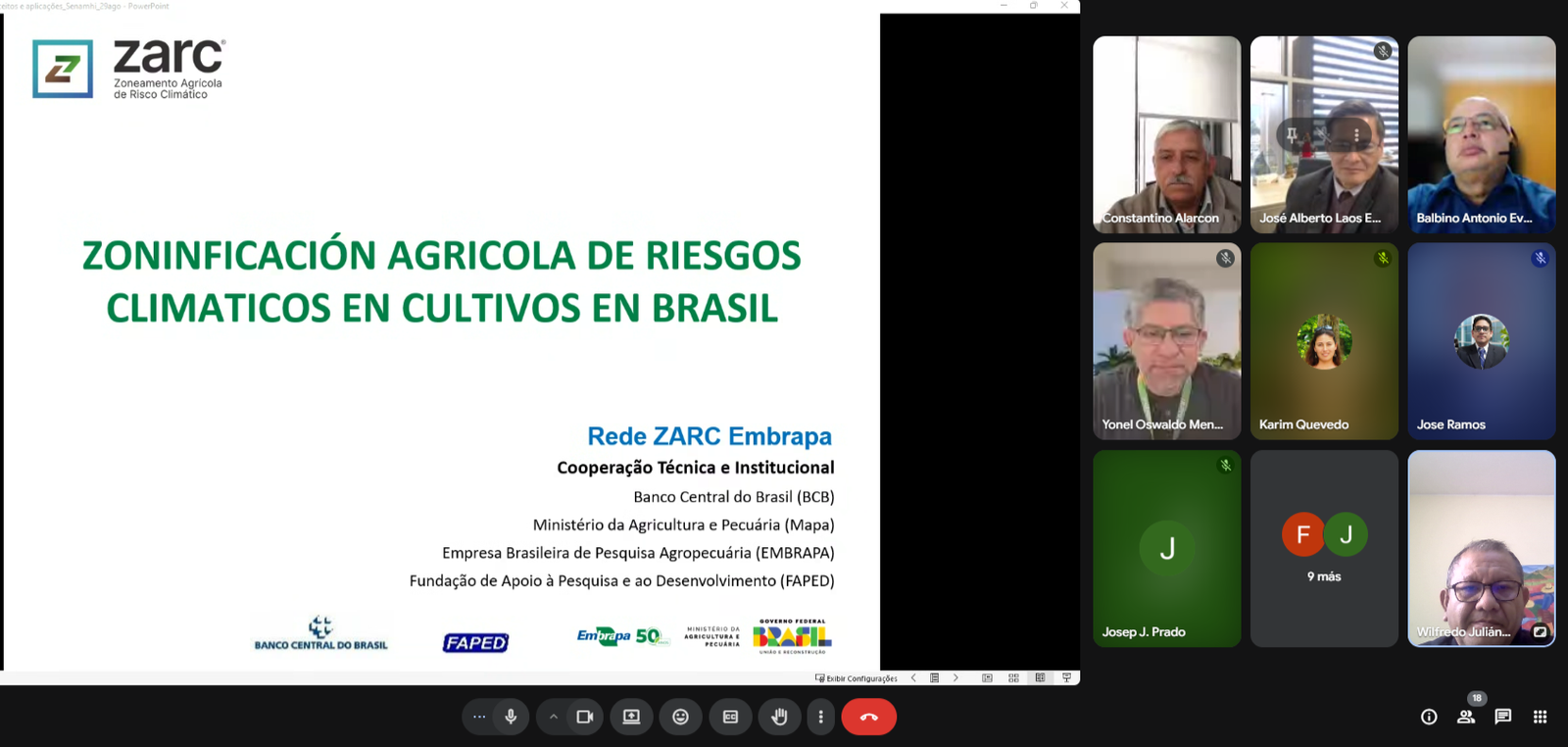Screen dimensions: 1568x747
Task: Toggle closed captions (CC)
Action: pyautogui.click(x=730, y=717)
